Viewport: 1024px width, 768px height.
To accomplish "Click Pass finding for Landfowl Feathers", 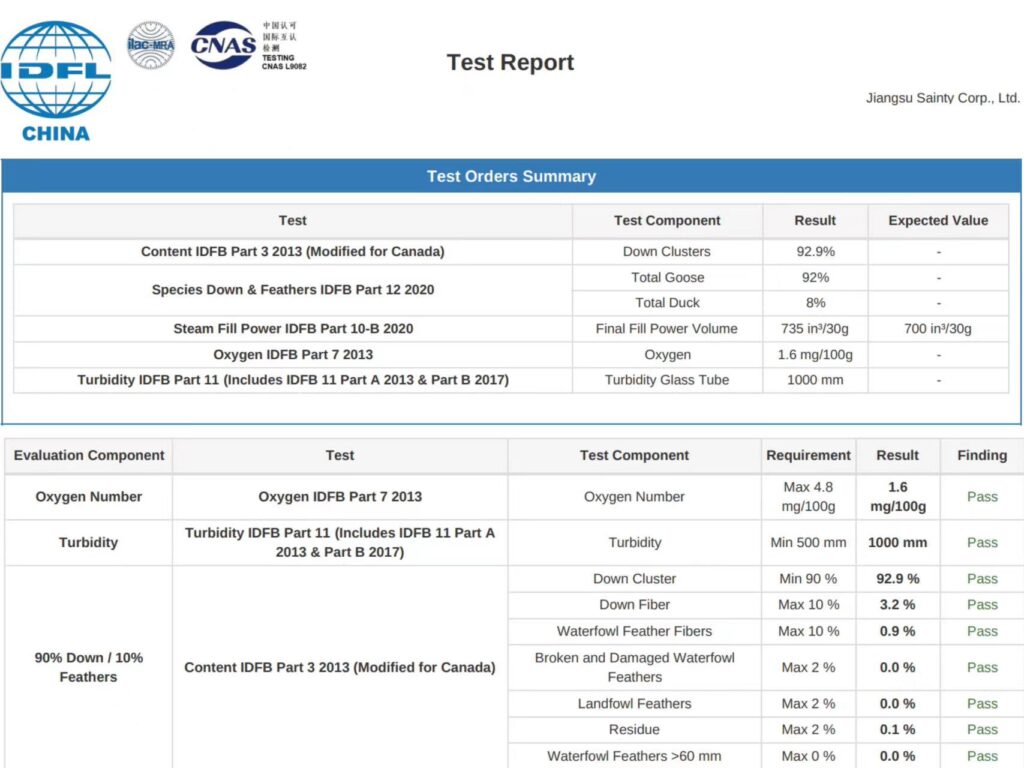I will pos(981,704).
